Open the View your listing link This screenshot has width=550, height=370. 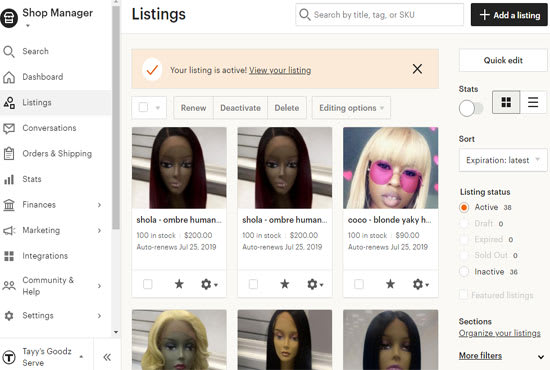(280, 70)
